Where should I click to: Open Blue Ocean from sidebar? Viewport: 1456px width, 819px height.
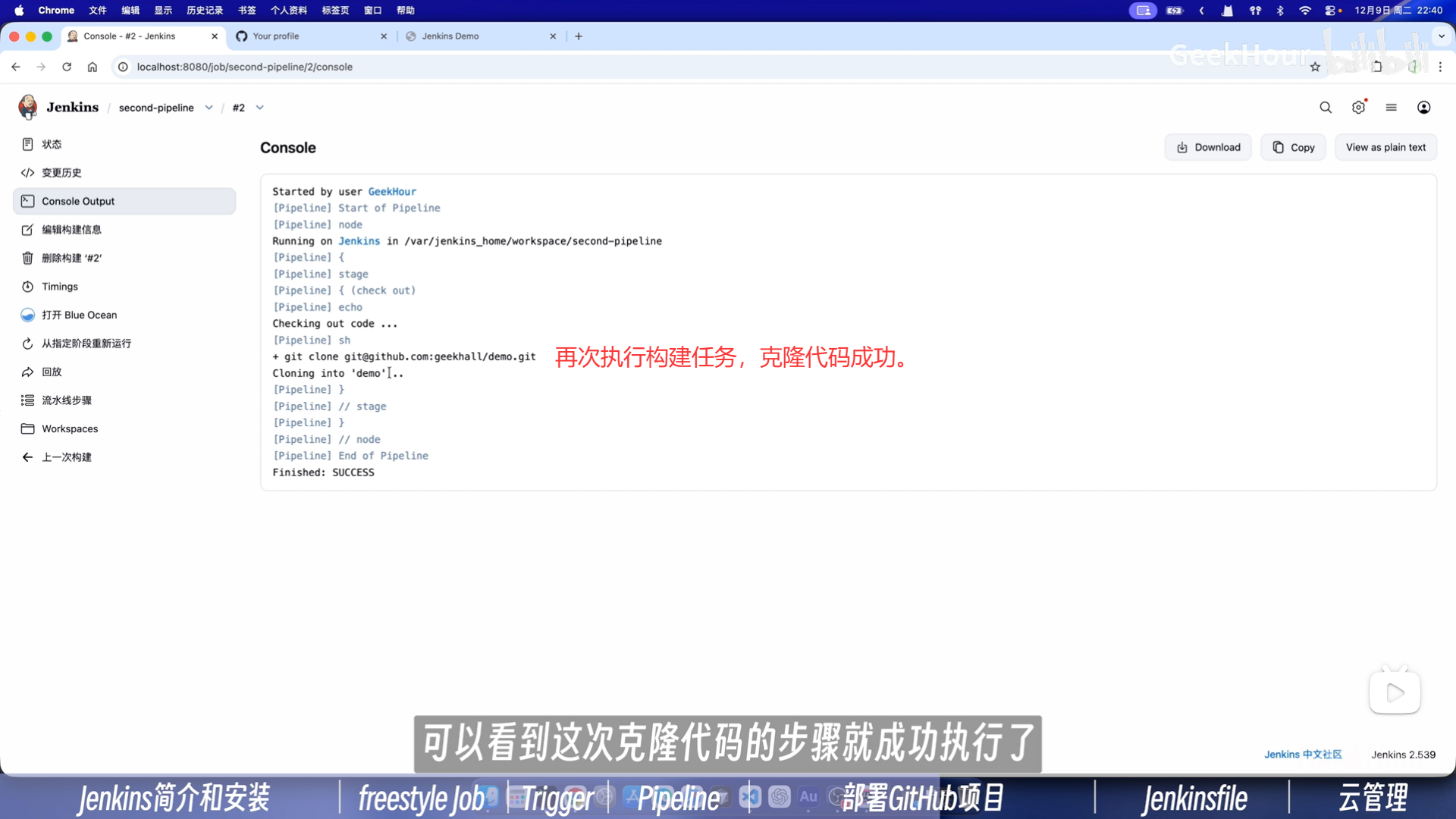(79, 315)
